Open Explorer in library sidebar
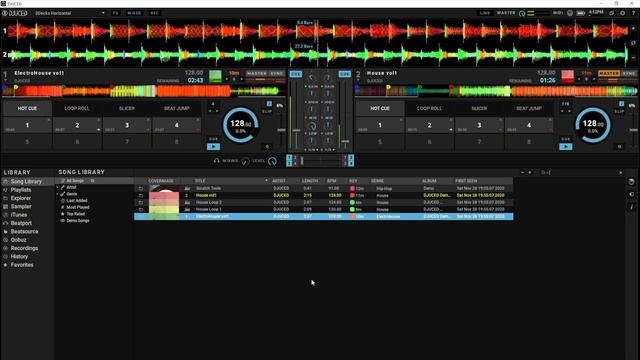This screenshot has width=640, height=360. click(x=21, y=198)
